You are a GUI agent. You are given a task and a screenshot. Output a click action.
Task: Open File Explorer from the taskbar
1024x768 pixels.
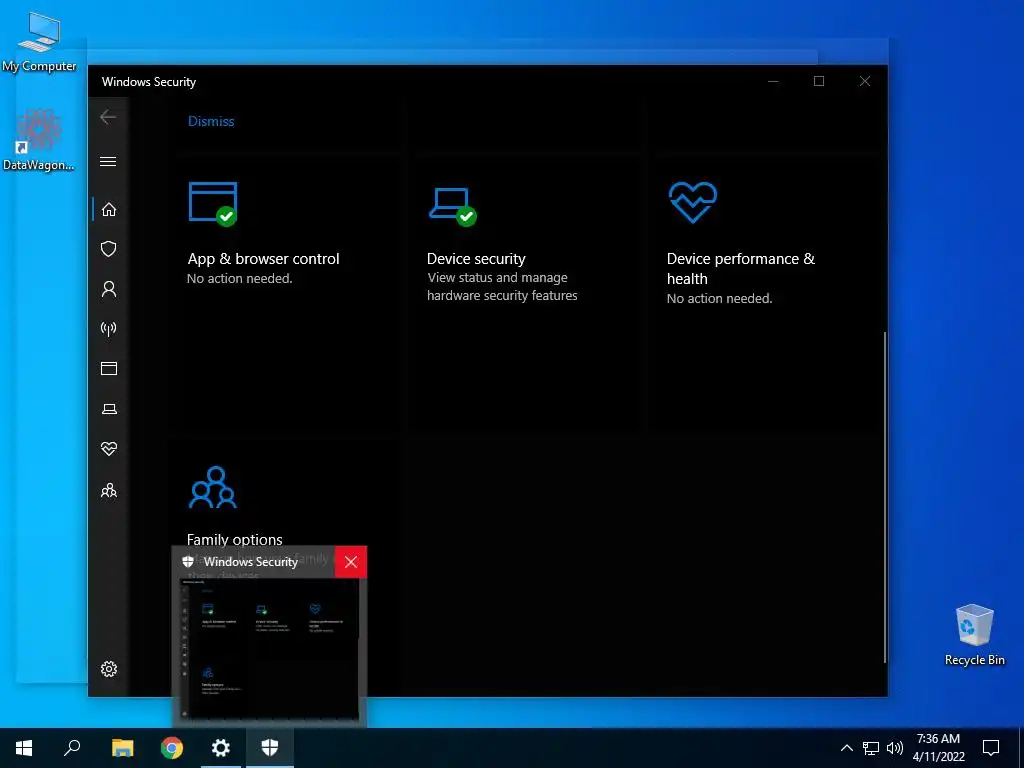(x=122, y=748)
